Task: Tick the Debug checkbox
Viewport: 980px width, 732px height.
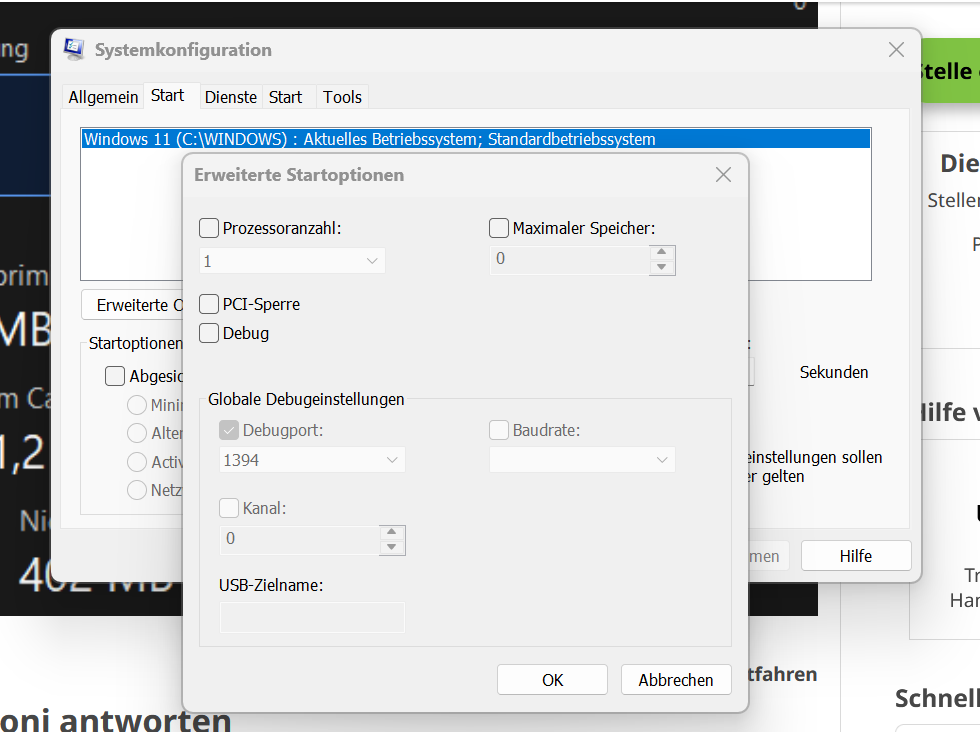Action: point(209,333)
